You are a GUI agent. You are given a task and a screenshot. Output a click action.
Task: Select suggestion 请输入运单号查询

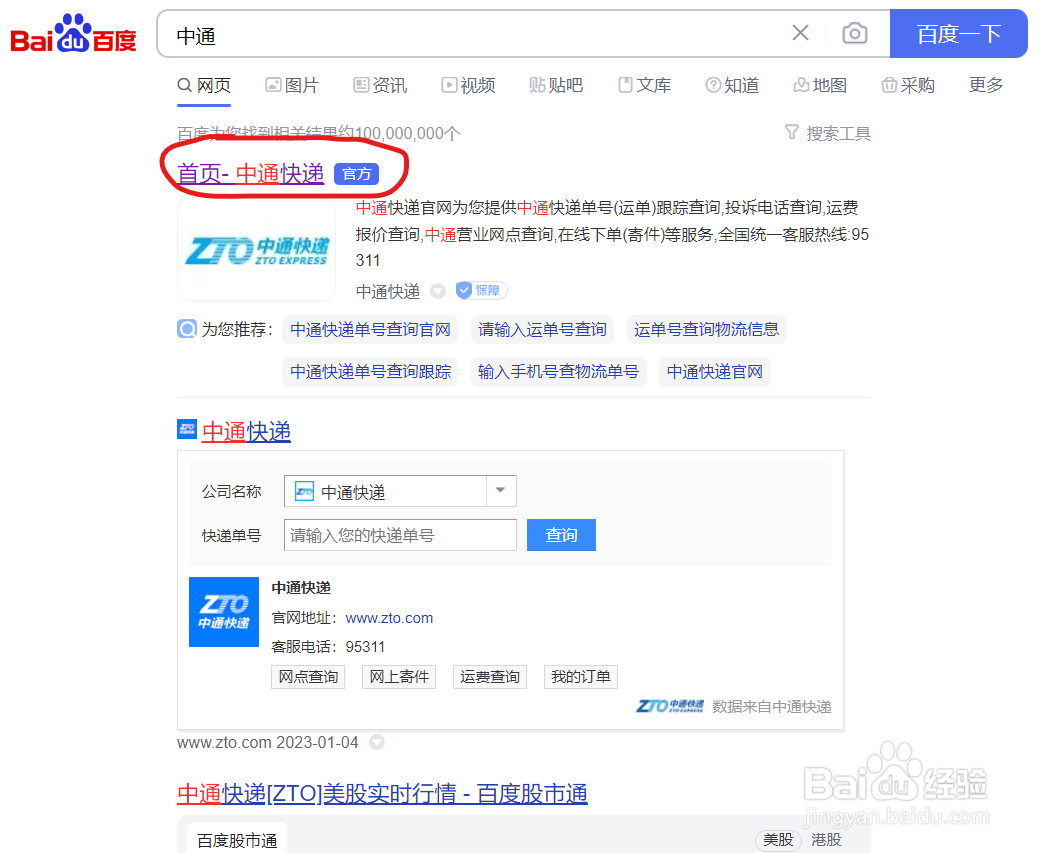coord(542,330)
